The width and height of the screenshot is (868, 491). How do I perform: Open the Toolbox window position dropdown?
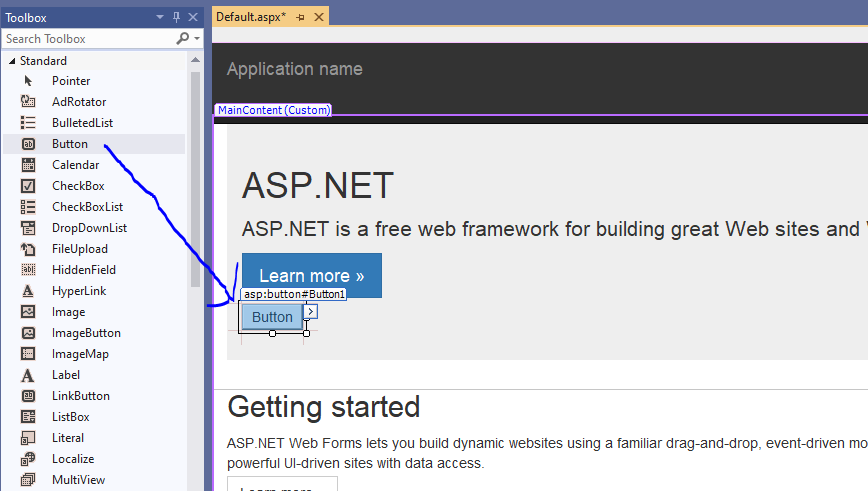[160, 18]
